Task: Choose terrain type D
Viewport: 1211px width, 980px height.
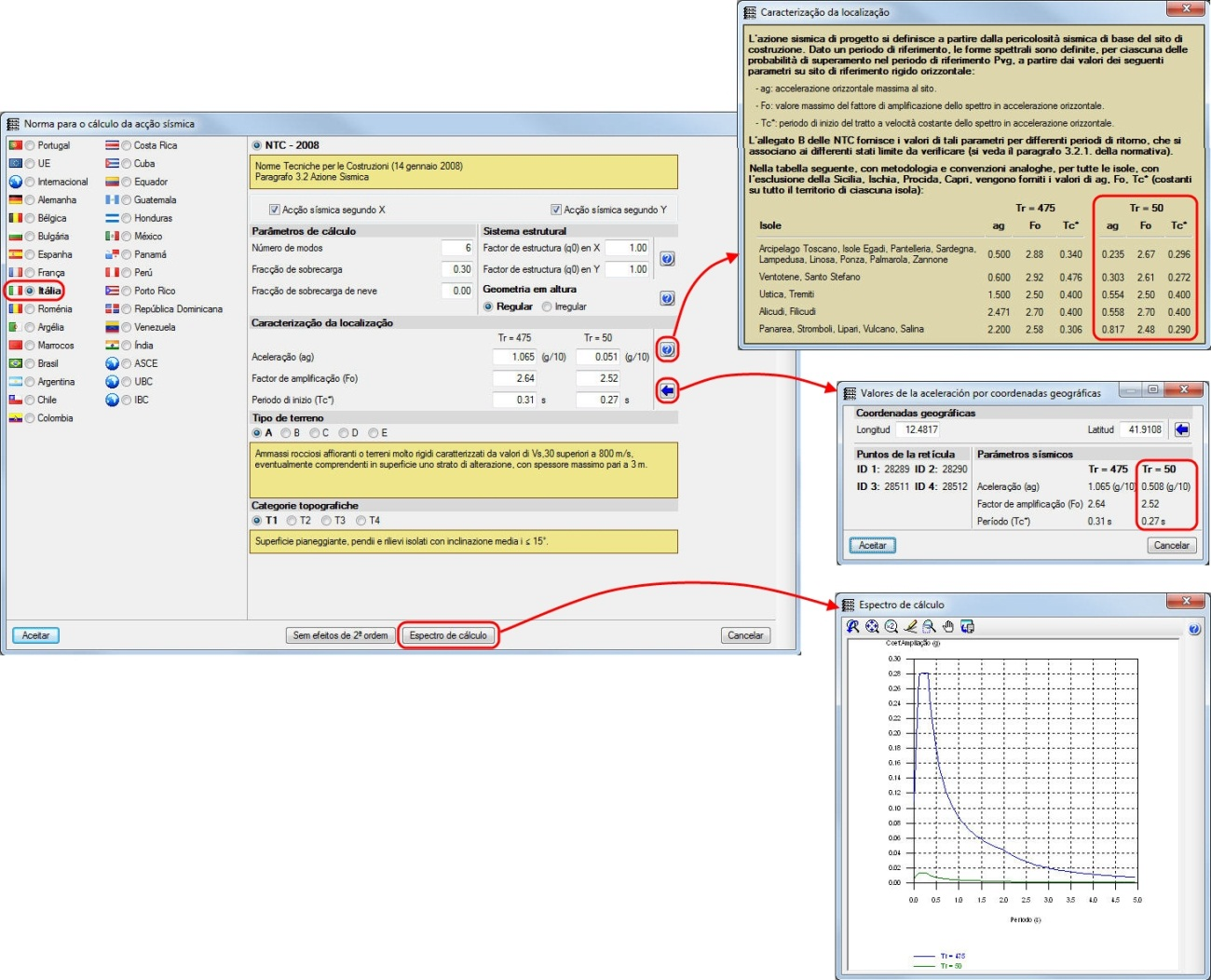Action: tap(344, 433)
